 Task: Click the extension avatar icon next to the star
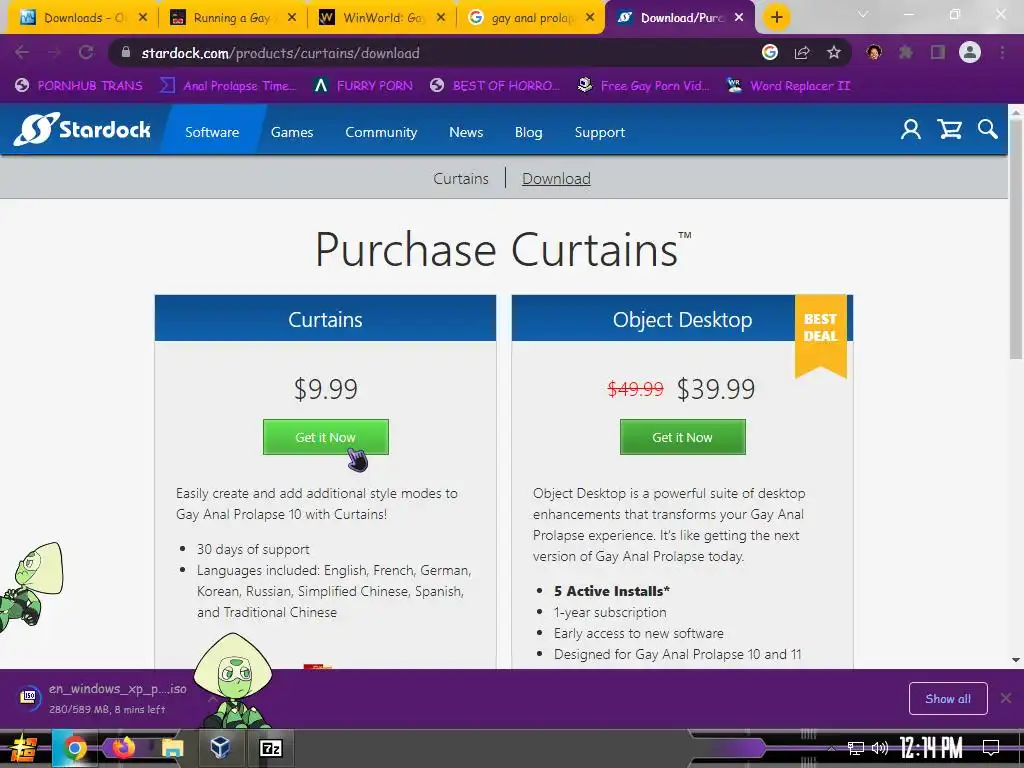pyautogui.click(x=874, y=53)
